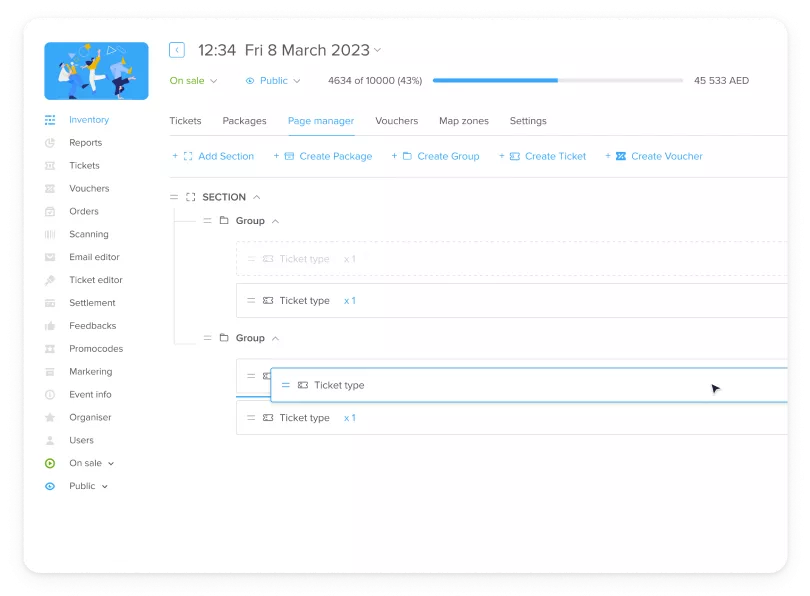Open the Public visibility dropdown in header
This screenshot has height=596, width=810.
coord(272,81)
